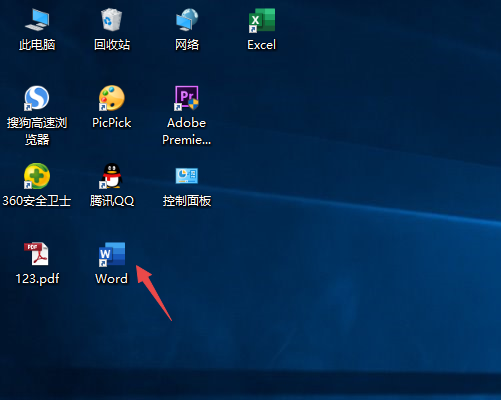Select the 网络 Network desktop icon

pos(187,20)
